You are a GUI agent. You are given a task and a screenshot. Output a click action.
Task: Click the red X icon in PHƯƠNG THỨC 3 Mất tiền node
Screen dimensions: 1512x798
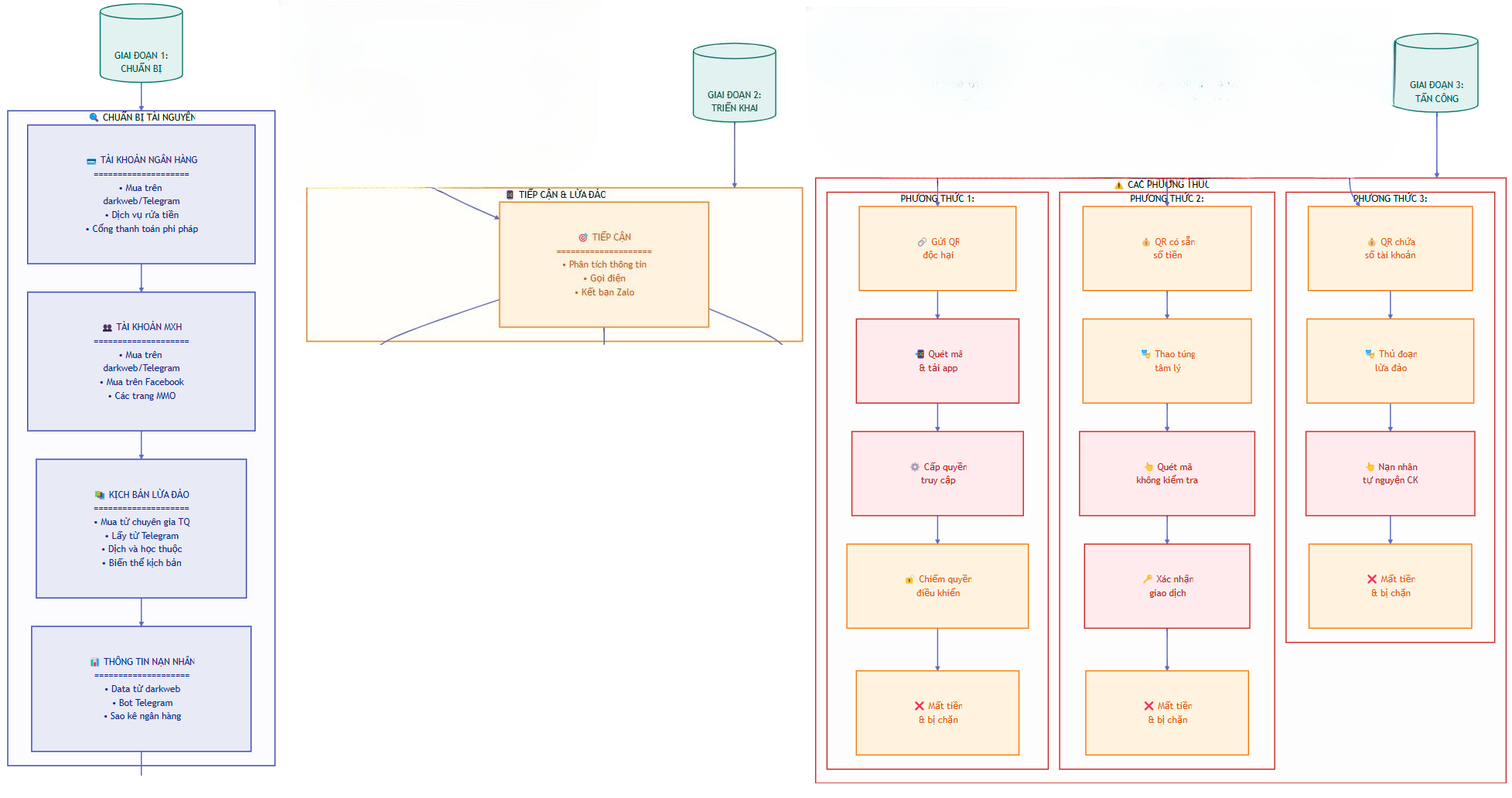pyautogui.click(x=1372, y=579)
